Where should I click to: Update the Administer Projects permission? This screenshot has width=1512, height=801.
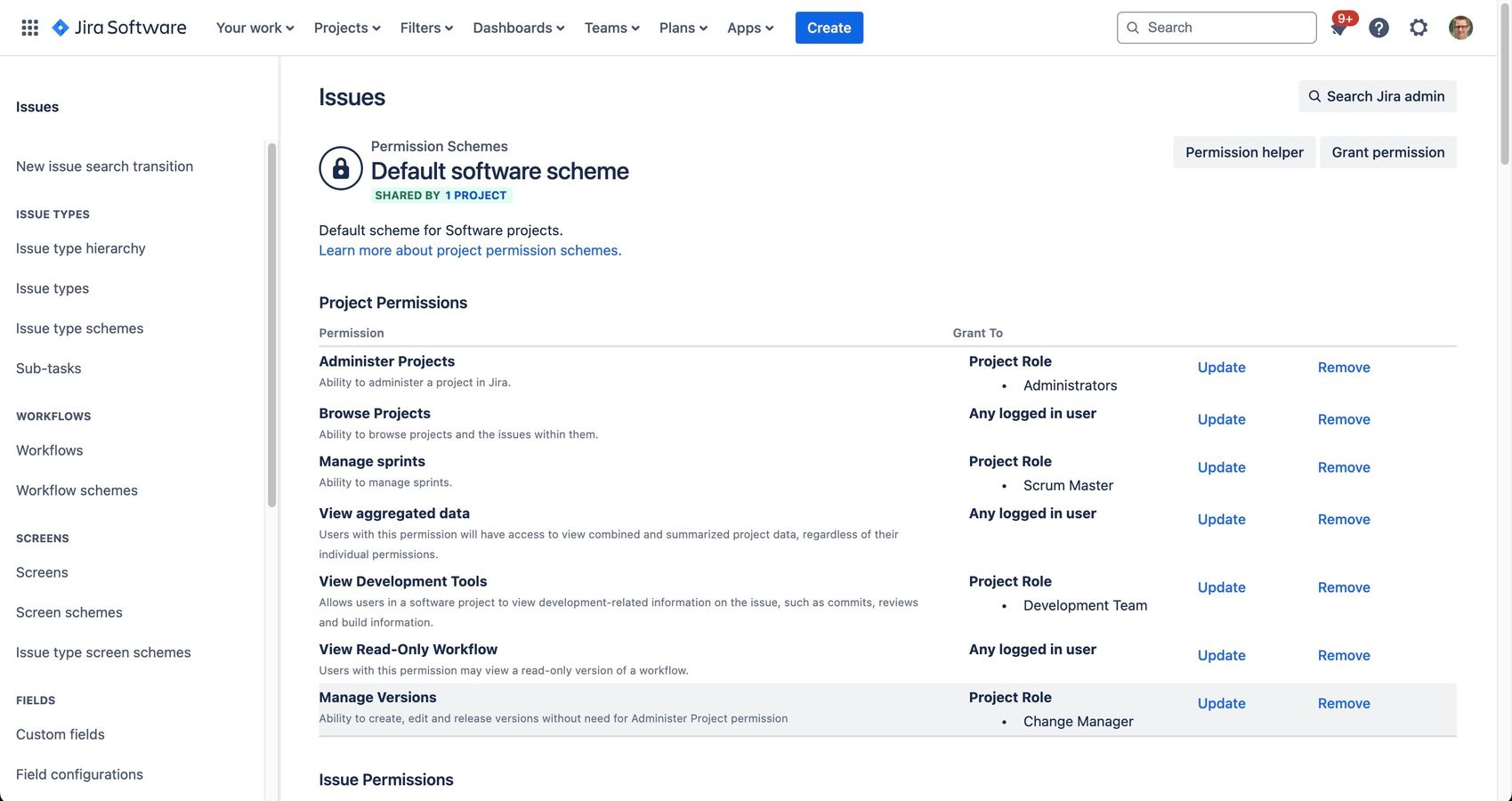(x=1221, y=368)
